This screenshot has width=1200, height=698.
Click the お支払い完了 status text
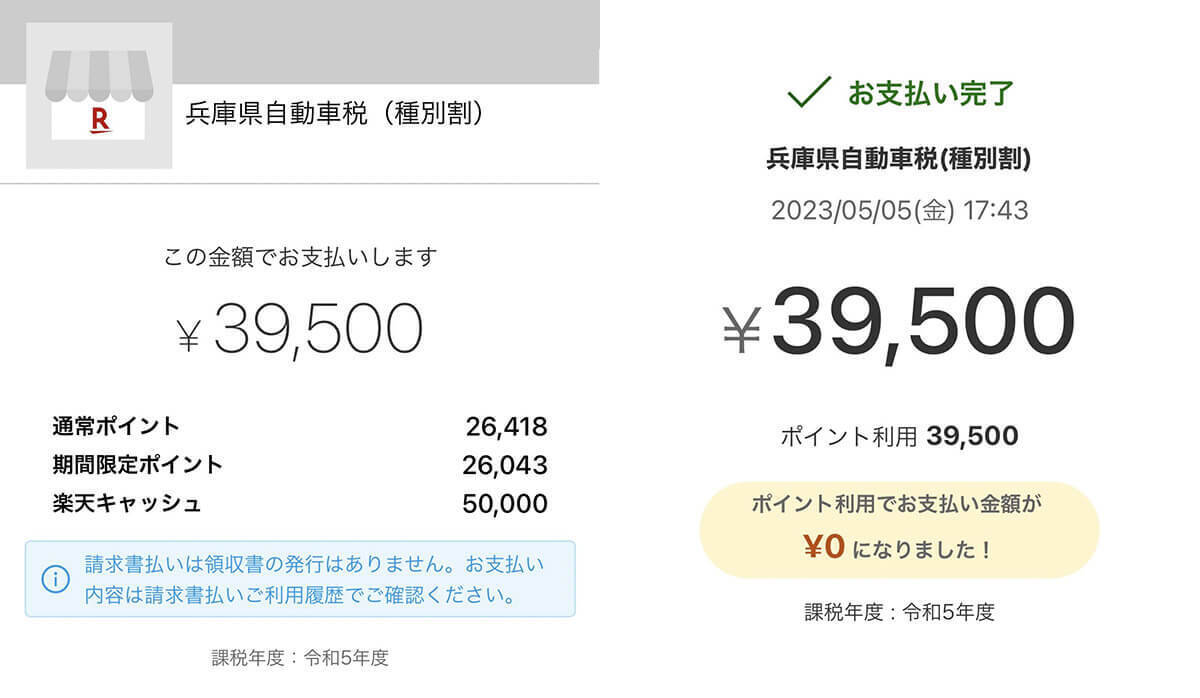coord(931,94)
